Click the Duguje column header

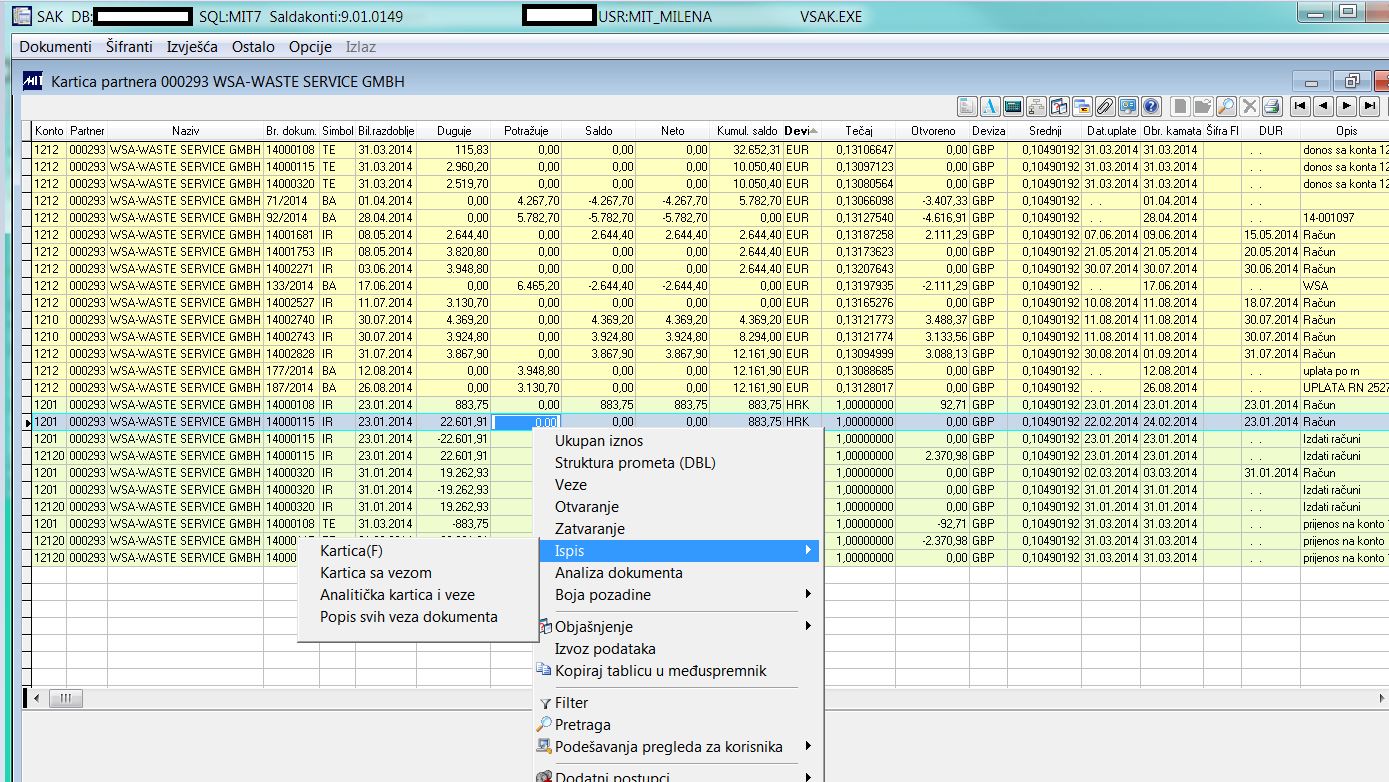(x=454, y=131)
